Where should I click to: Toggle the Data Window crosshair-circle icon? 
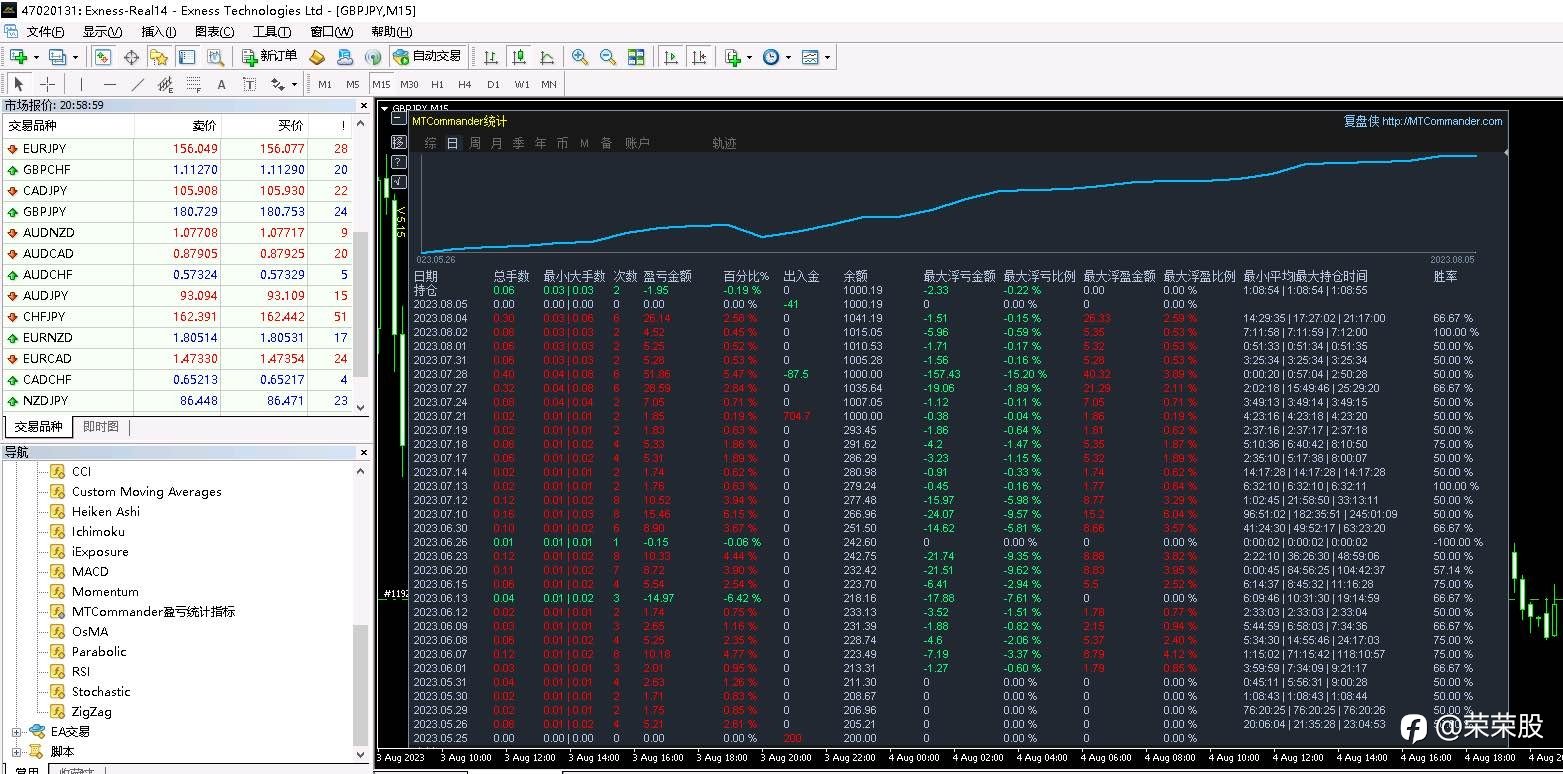tap(131, 57)
